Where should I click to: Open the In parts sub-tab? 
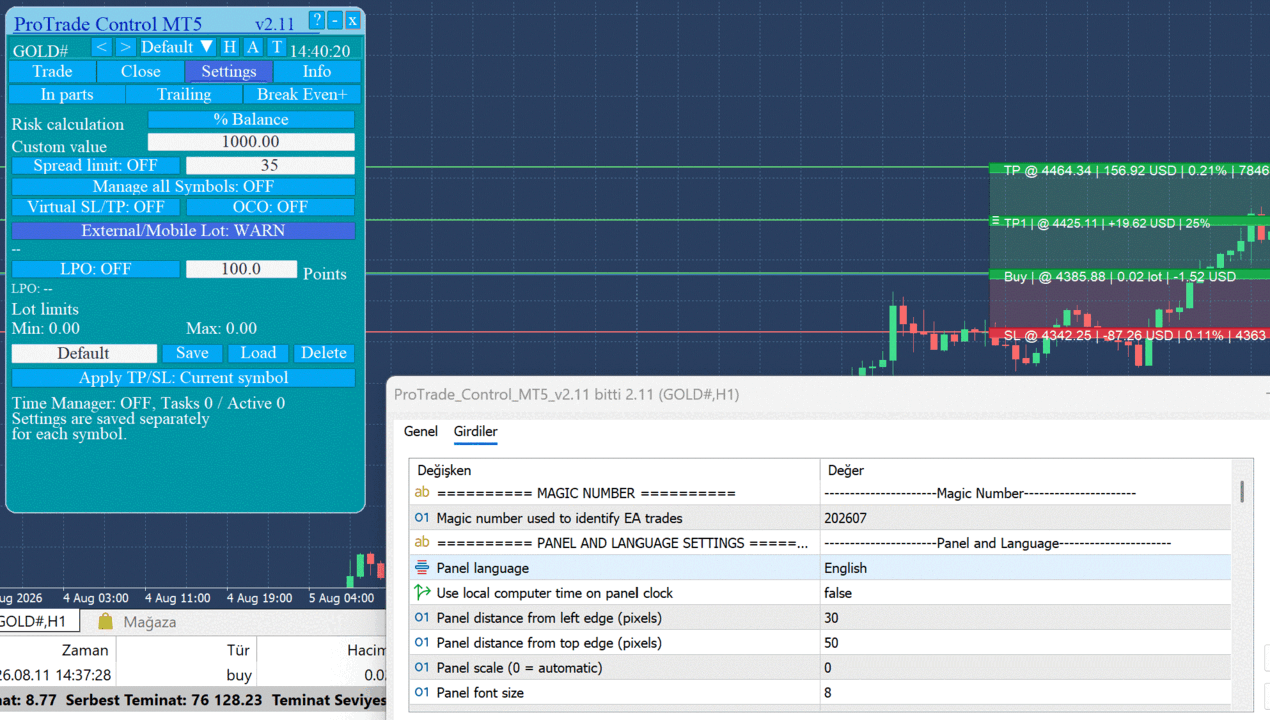(67, 94)
